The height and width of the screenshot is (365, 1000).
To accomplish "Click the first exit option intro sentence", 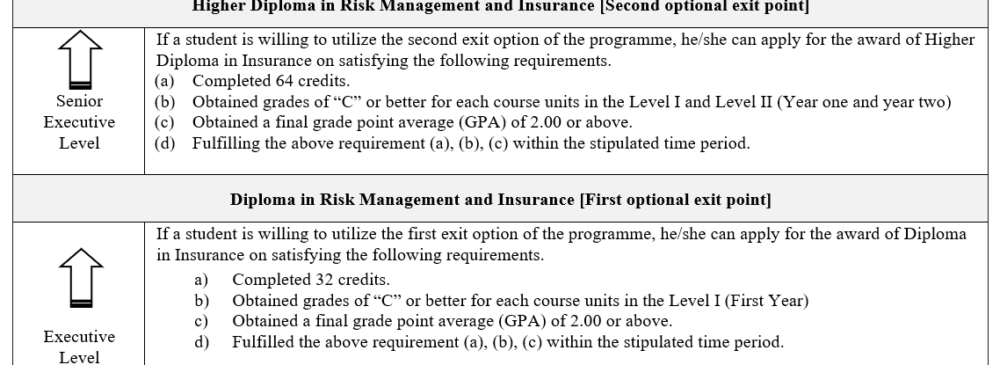I will (561, 244).
